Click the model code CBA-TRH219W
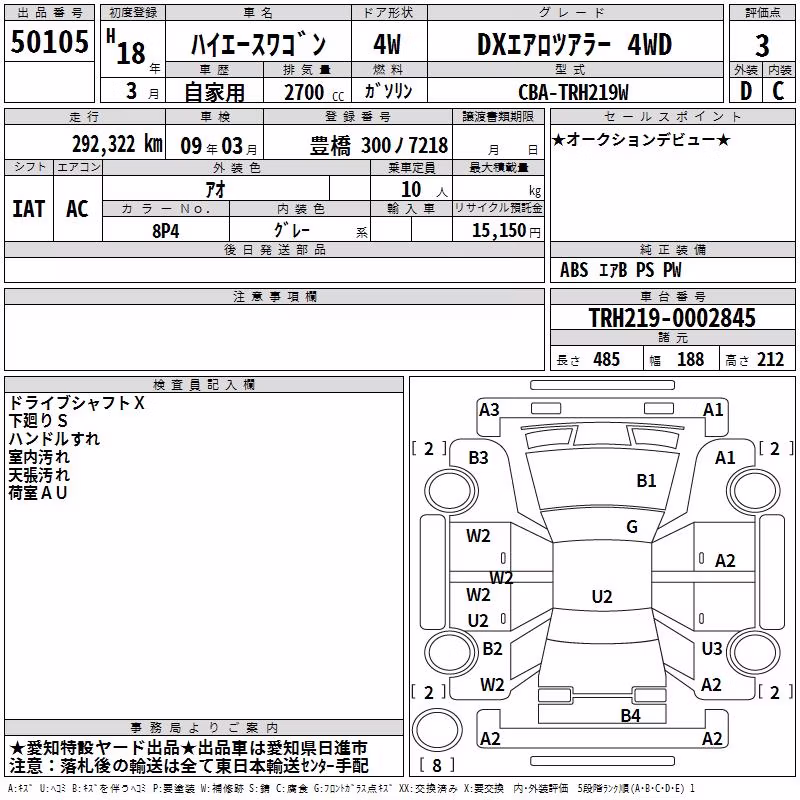Screen dimensions: 800x800 [573, 92]
